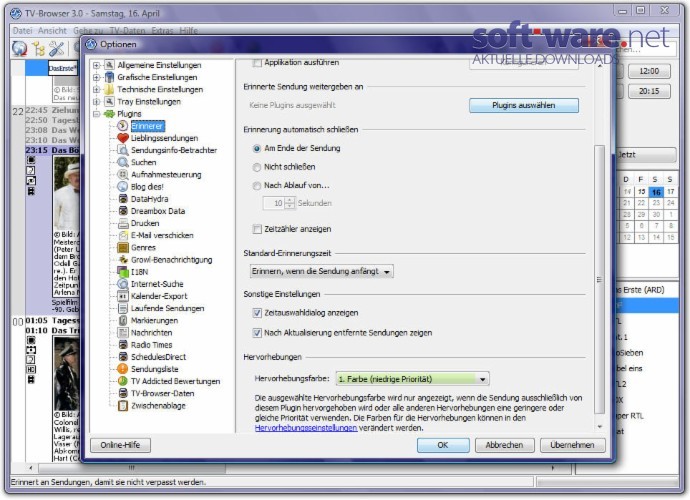Choose Nach Ablauf von... option
This screenshot has width=690, height=500.
tap(257, 186)
